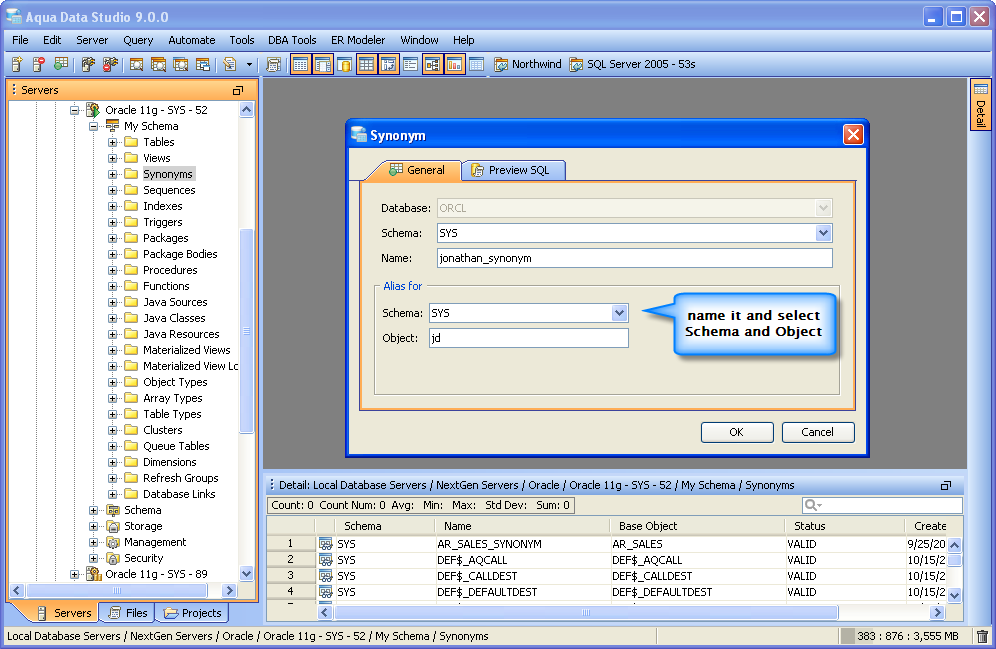Open the Detail side tab on right edge

[980, 105]
